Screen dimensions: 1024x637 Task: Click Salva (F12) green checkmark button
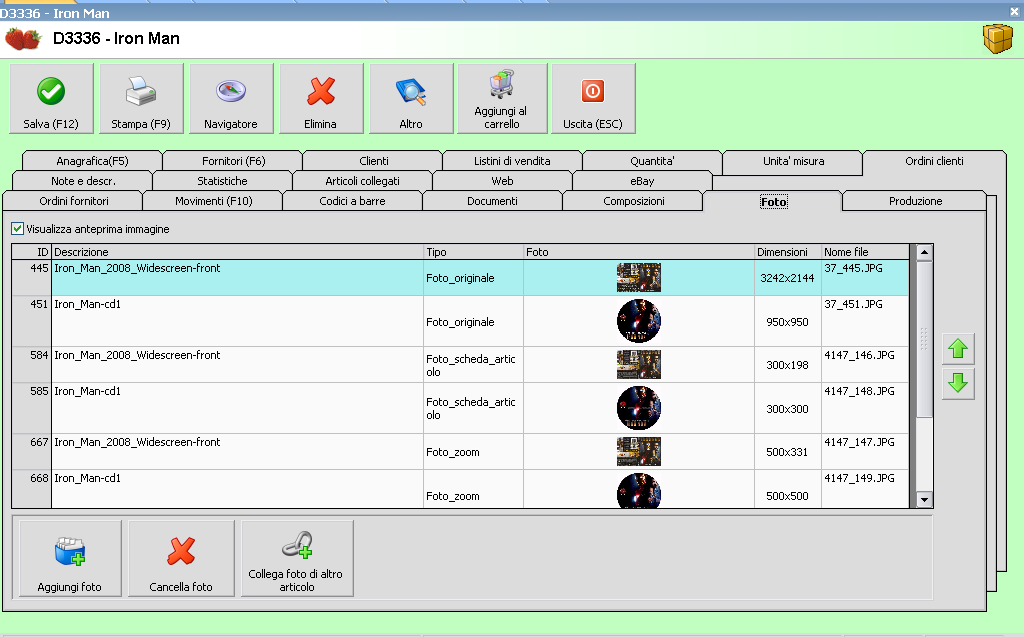[x=52, y=99]
